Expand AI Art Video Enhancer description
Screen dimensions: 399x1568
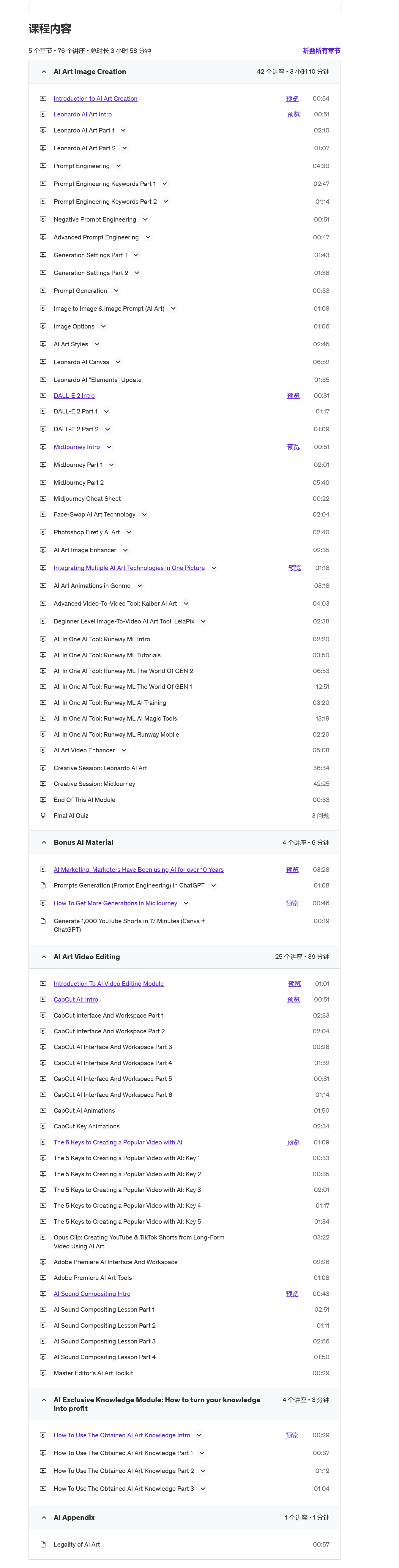tap(124, 751)
